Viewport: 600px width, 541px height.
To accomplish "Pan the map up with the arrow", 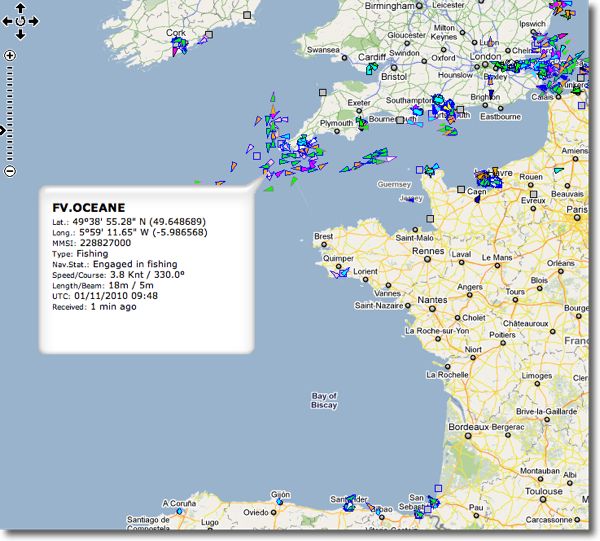I will click(x=20, y=8).
